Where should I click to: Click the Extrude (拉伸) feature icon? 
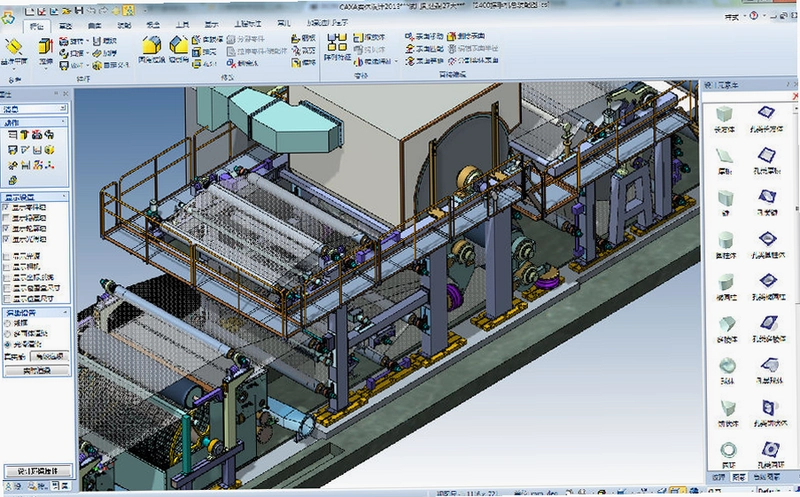coord(45,46)
